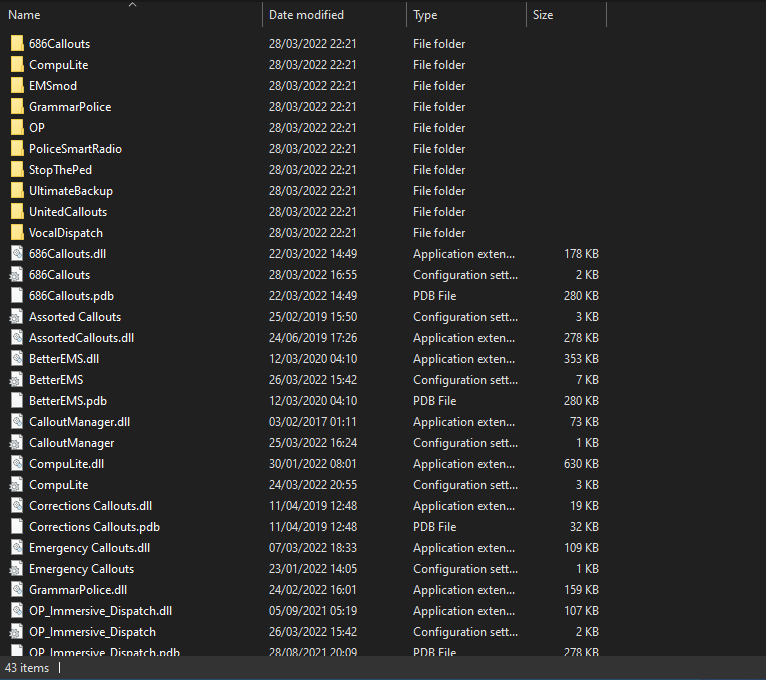Select the StopThePed folder icon
The image size is (766, 680).
[x=17, y=170]
